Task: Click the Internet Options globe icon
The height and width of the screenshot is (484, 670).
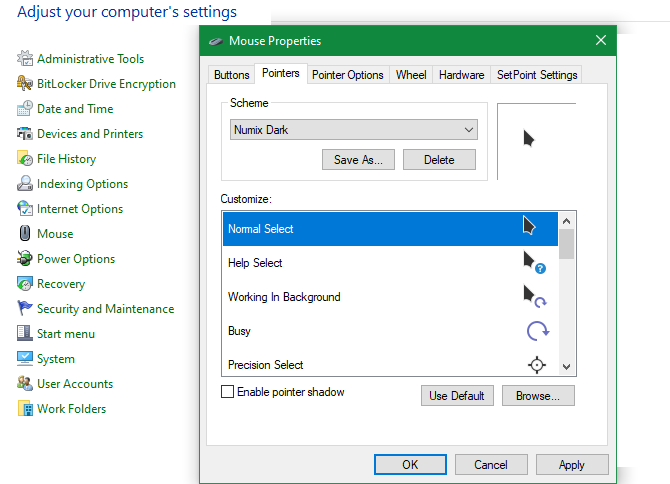Action: [25, 208]
